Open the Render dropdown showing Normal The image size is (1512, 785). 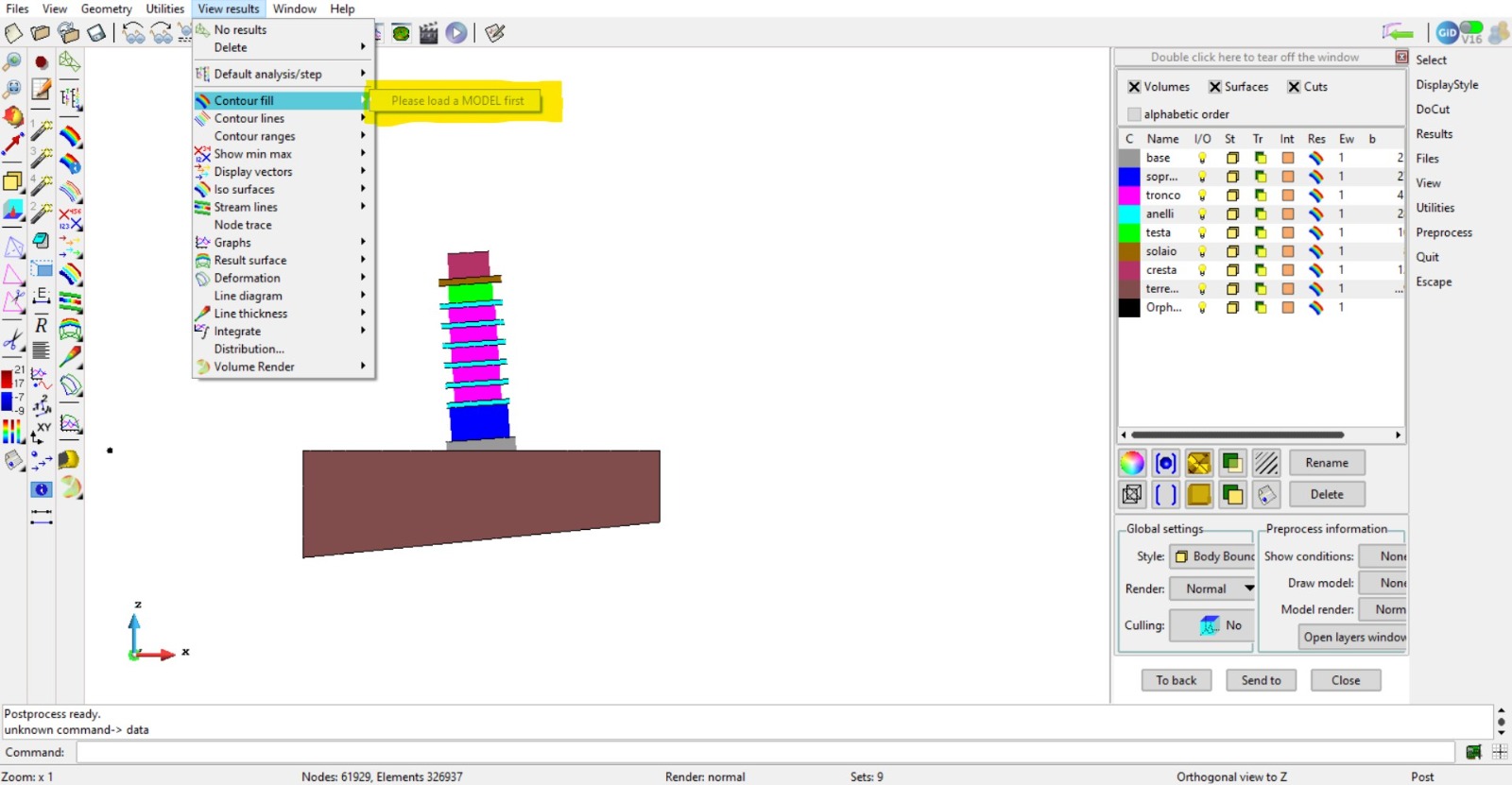[1213, 589]
